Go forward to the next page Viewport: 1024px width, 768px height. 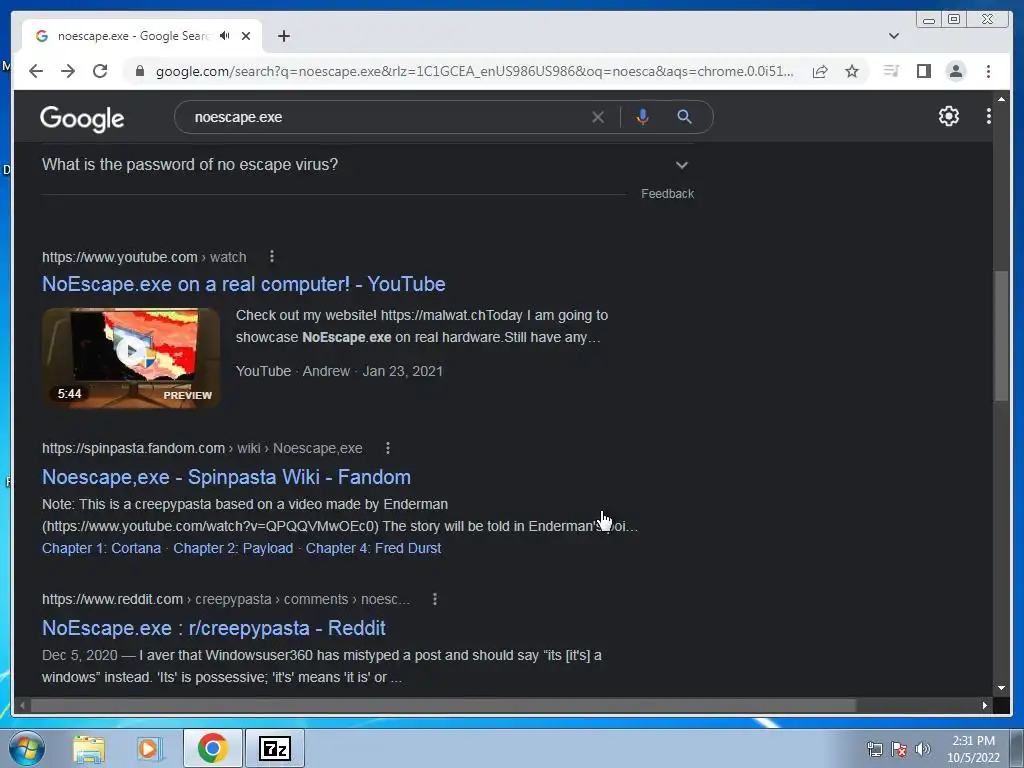[x=68, y=71]
